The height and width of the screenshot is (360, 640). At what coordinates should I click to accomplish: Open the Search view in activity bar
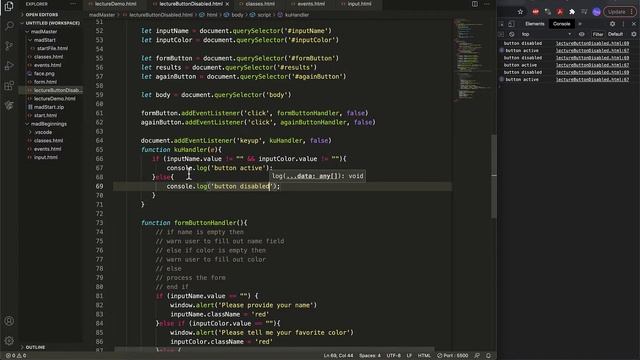9,26
